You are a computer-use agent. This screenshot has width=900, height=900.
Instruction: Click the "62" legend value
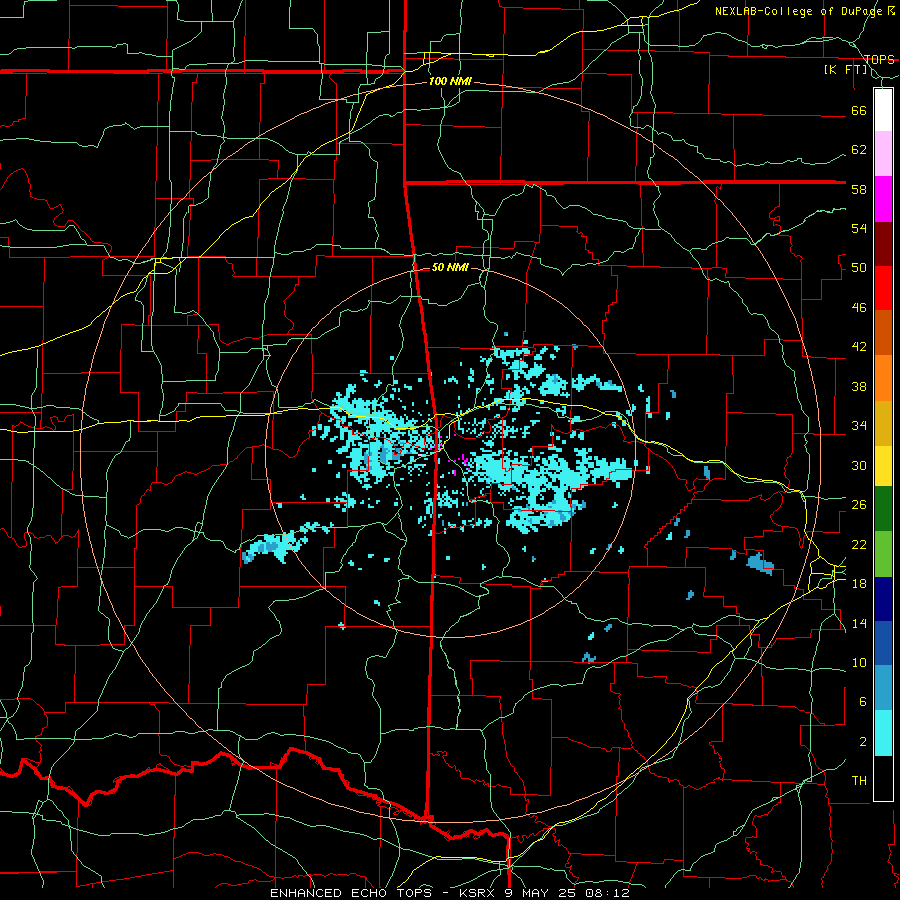(x=859, y=150)
